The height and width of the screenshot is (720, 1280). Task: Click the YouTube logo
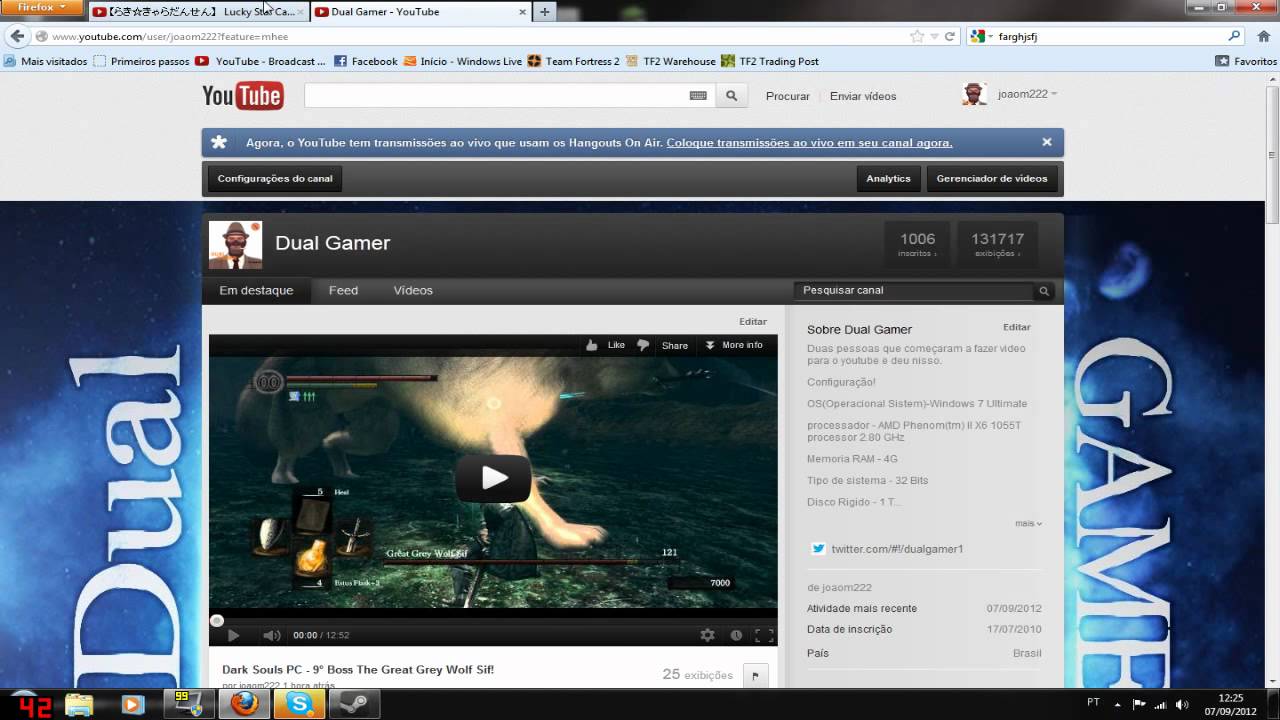click(x=243, y=96)
